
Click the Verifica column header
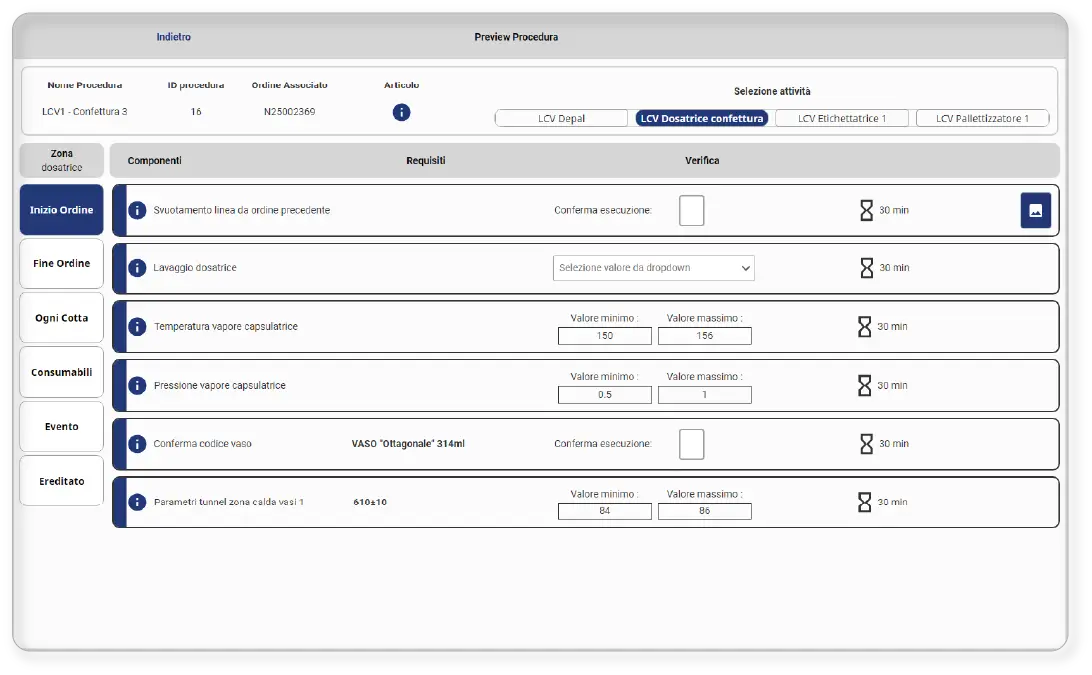point(702,160)
